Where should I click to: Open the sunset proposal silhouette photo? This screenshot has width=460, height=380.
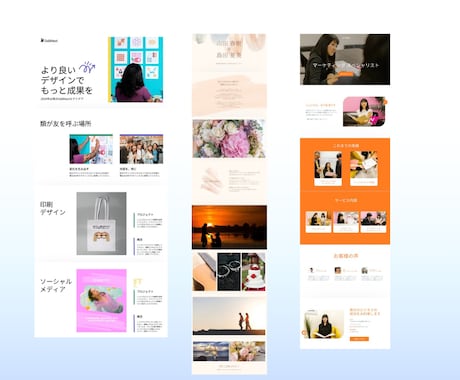[229, 227]
